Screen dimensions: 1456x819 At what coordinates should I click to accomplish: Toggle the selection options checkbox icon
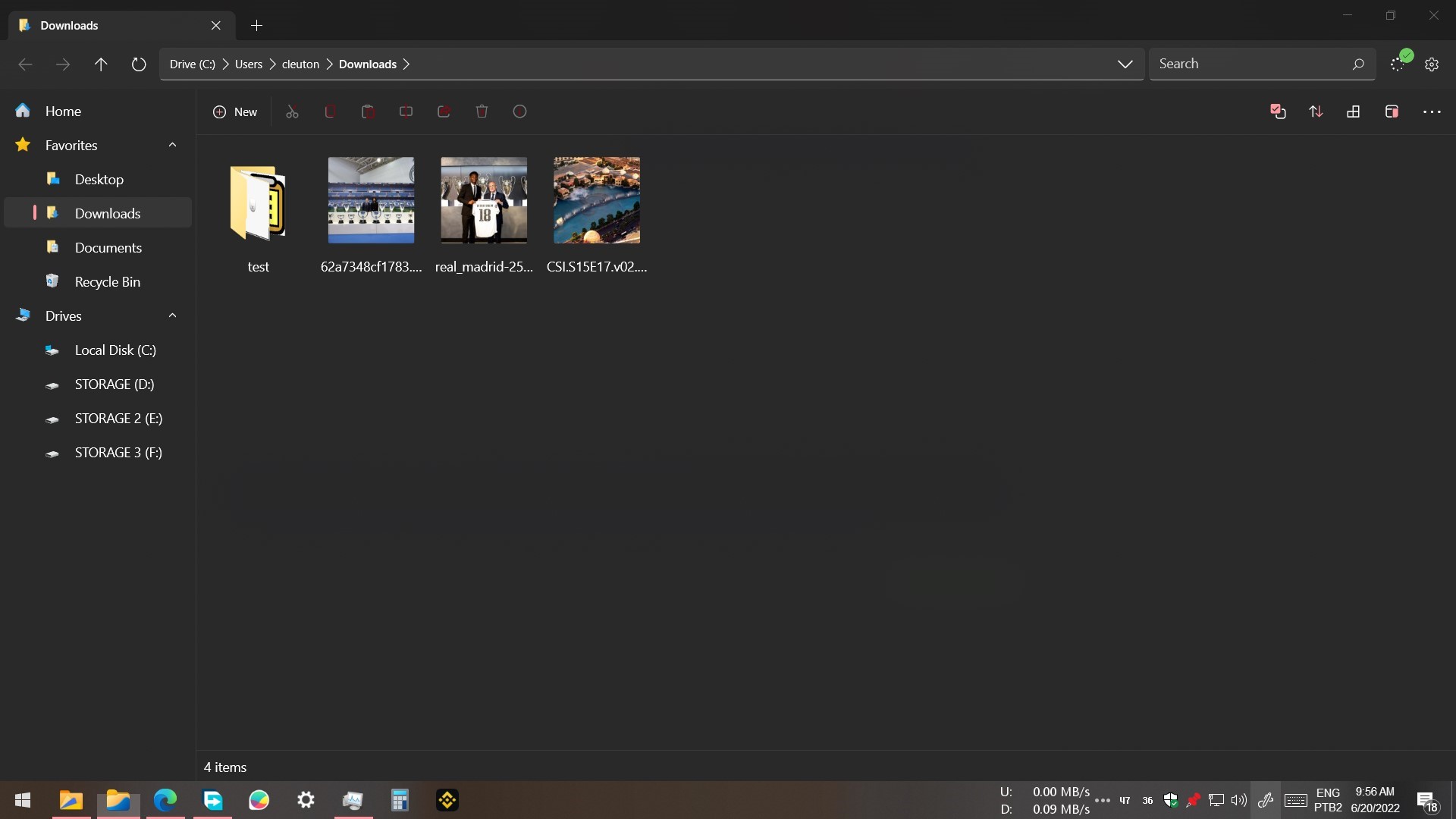(1278, 111)
